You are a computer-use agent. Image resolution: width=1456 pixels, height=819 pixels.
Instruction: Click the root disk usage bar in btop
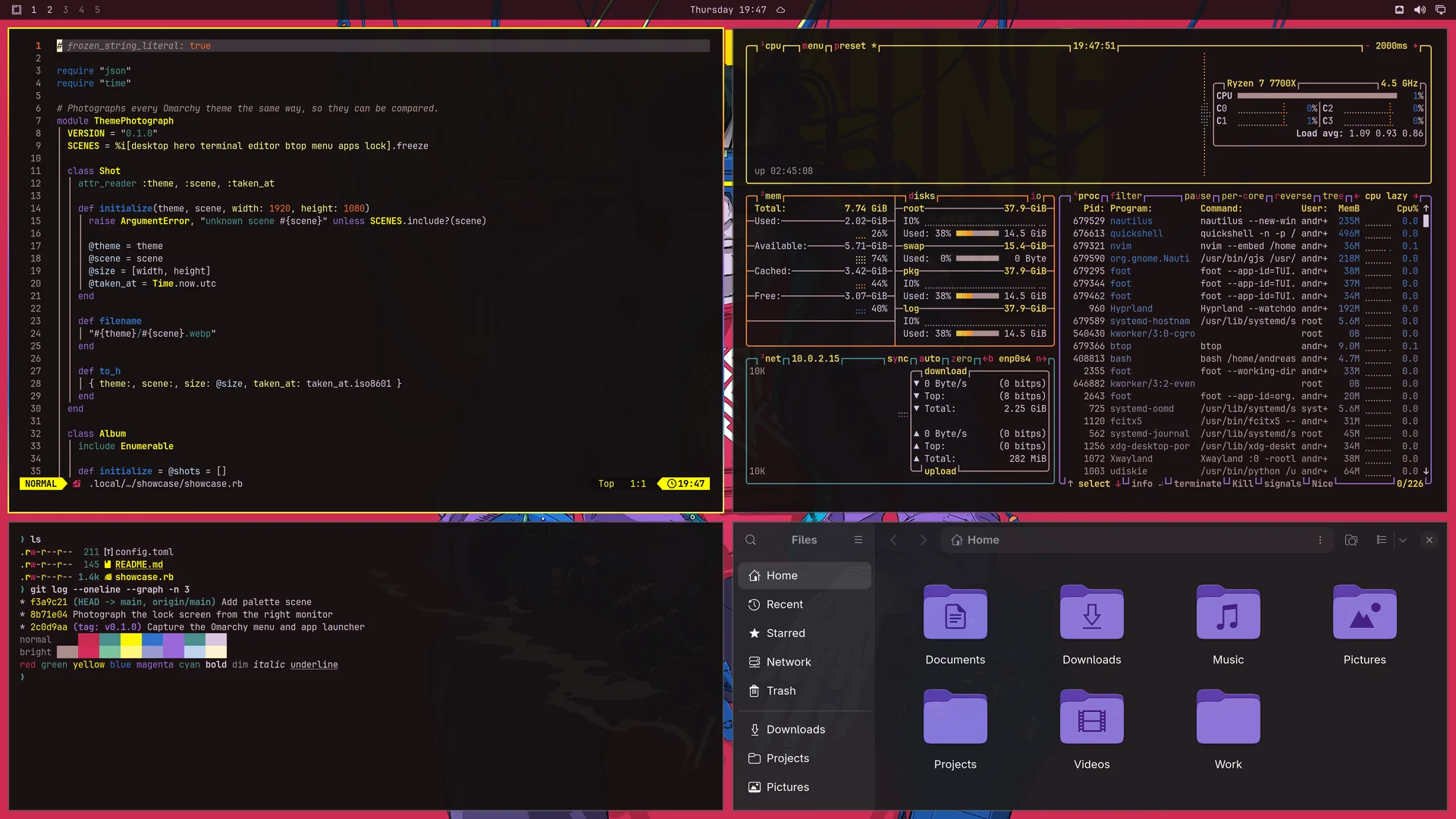(977, 234)
